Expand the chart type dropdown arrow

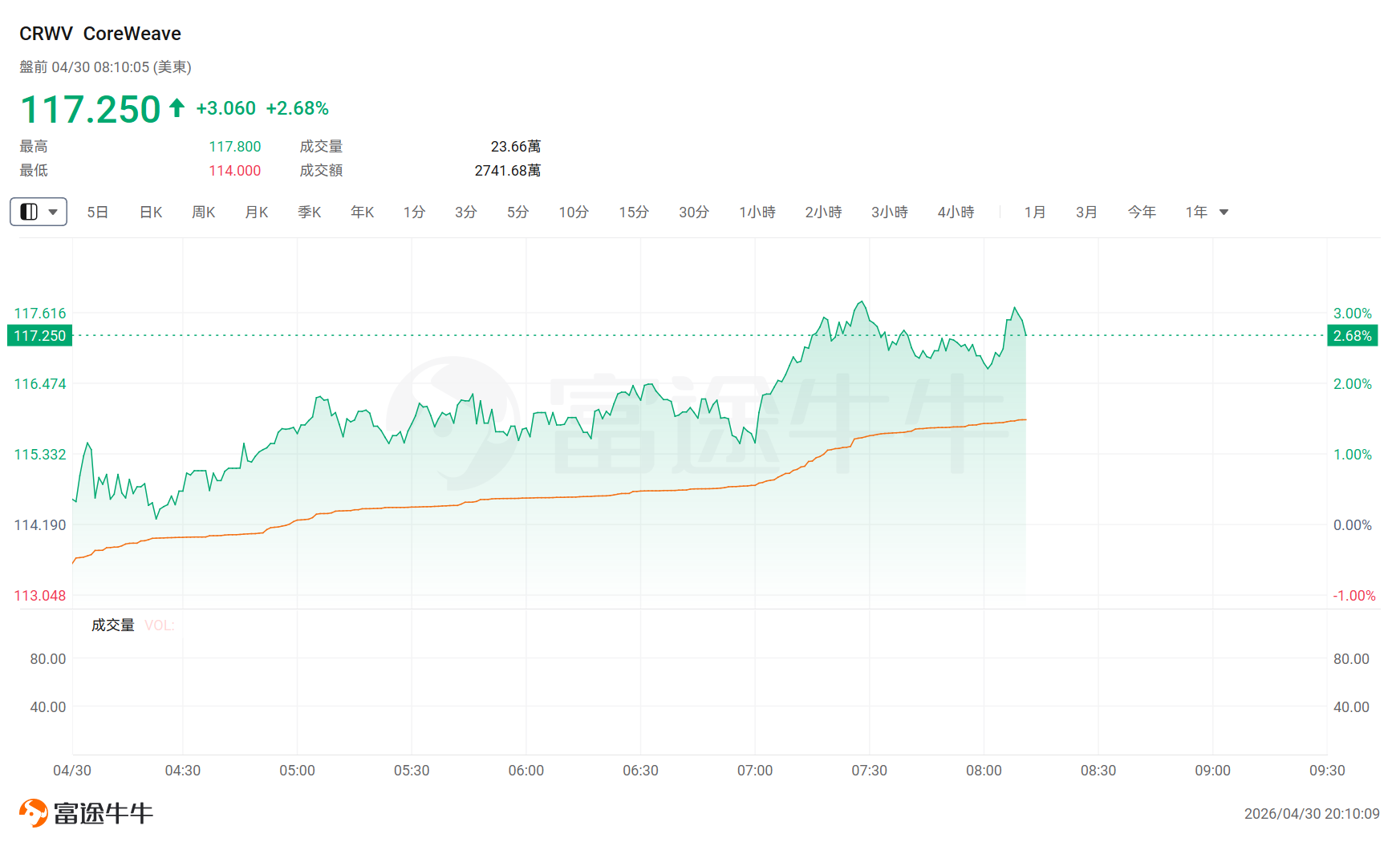[x=53, y=212]
